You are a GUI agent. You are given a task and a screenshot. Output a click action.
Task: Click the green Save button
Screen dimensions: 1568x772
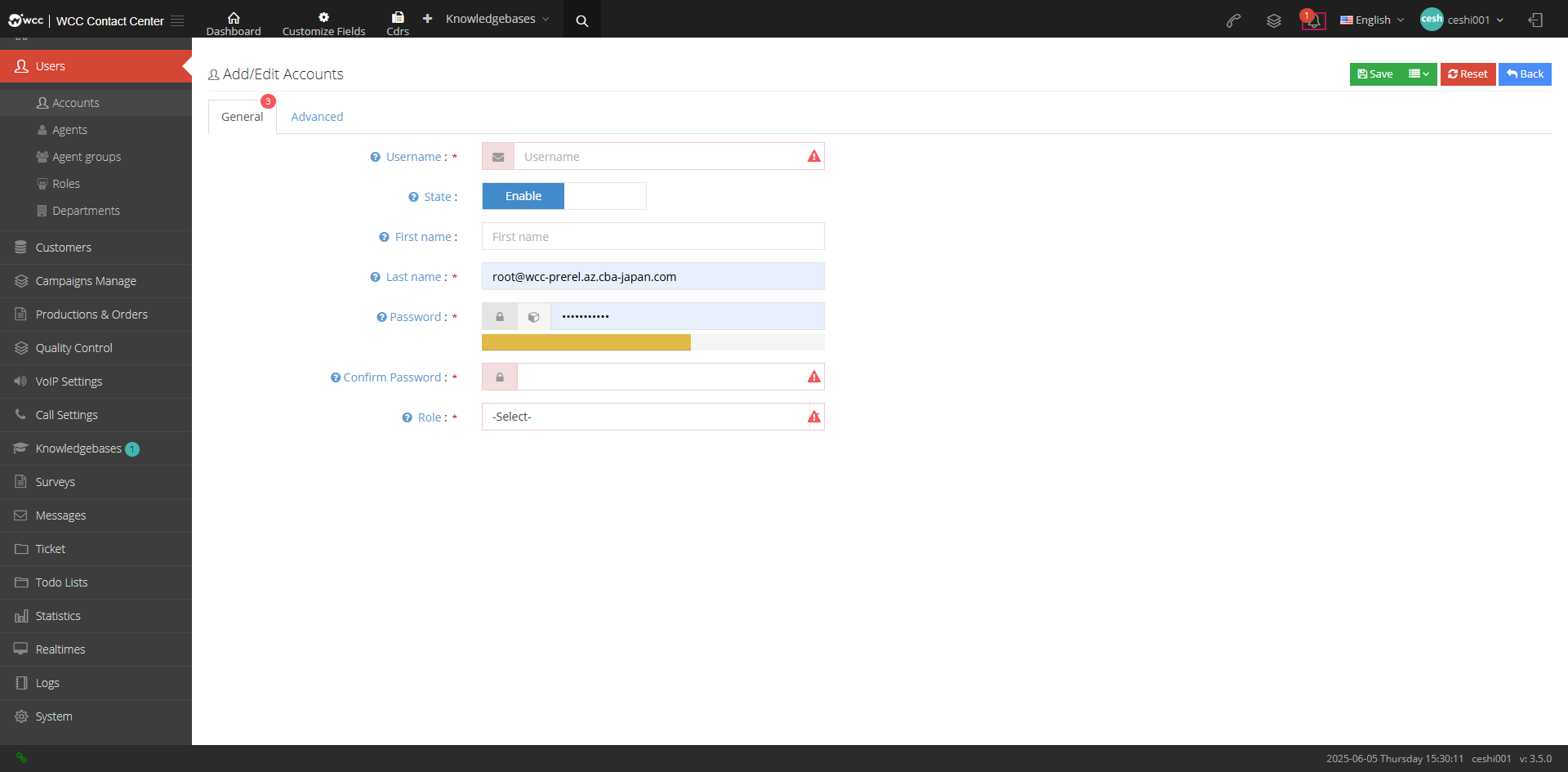click(x=1376, y=74)
